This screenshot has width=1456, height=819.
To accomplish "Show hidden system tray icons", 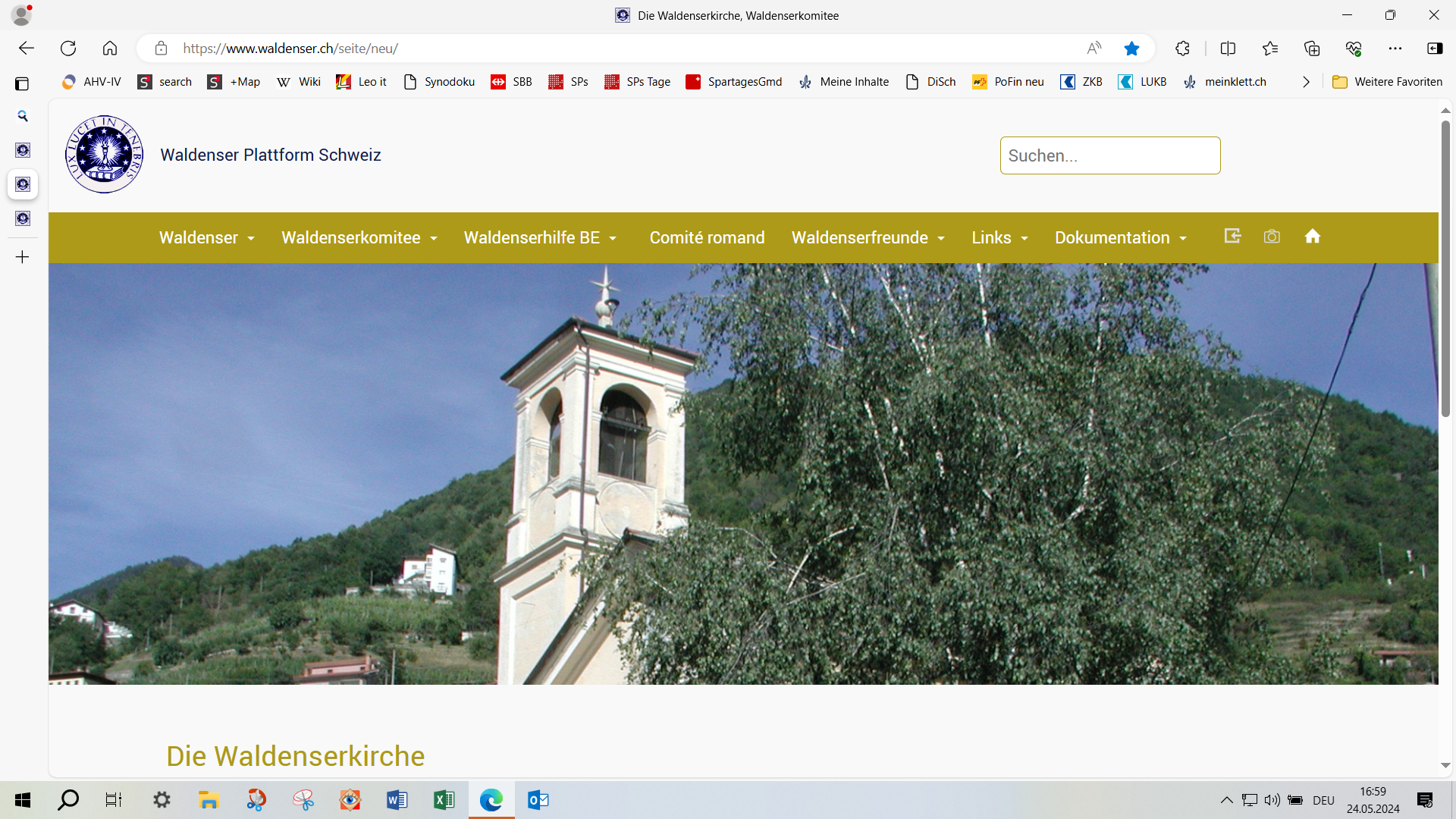I will click(x=1226, y=800).
